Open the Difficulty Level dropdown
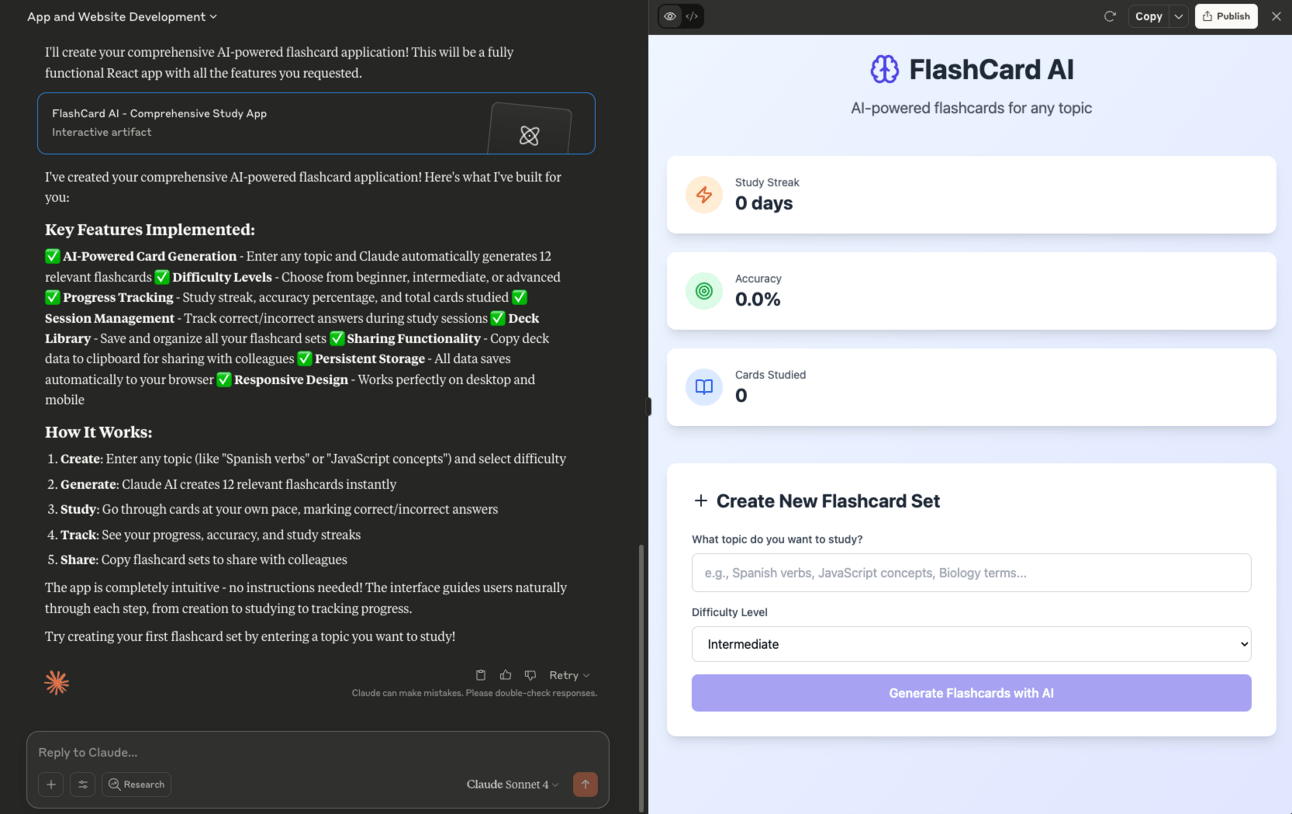The width and height of the screenshot is (1292, 814). (x=971, y=644)
